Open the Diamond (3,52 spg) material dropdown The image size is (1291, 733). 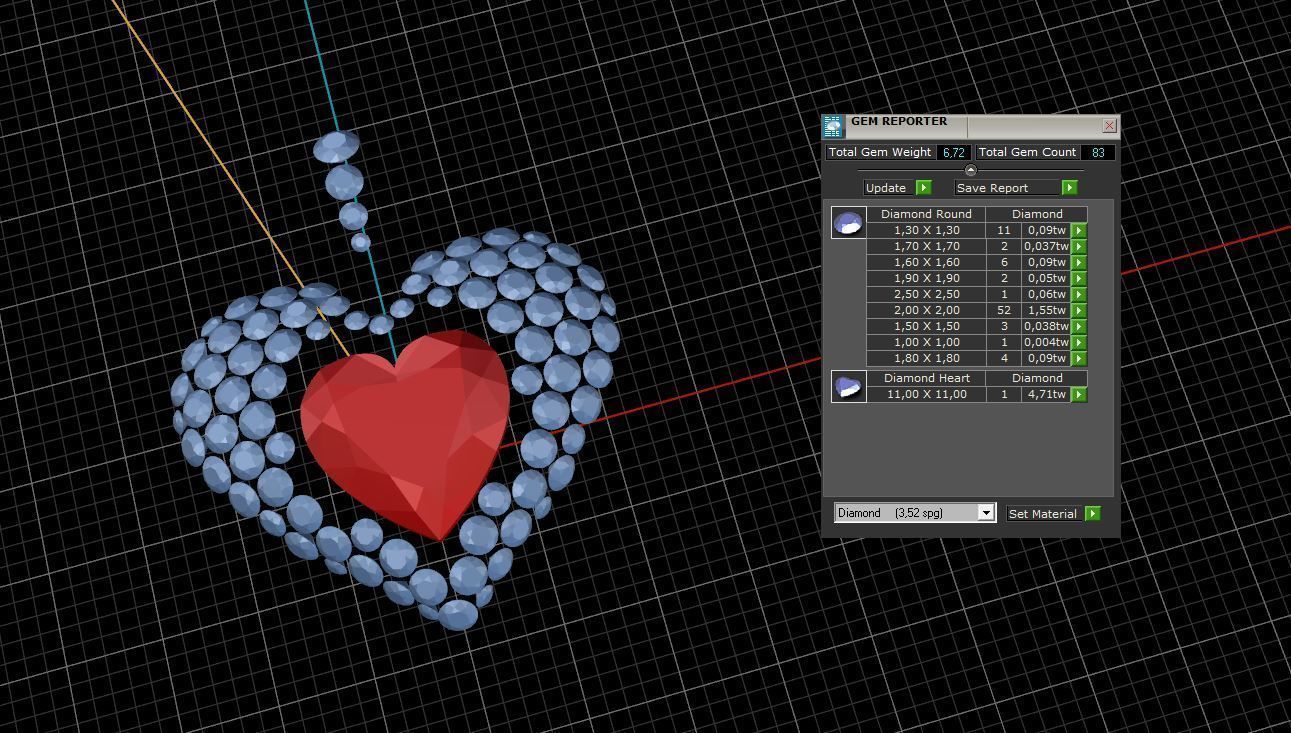(985, 513)
